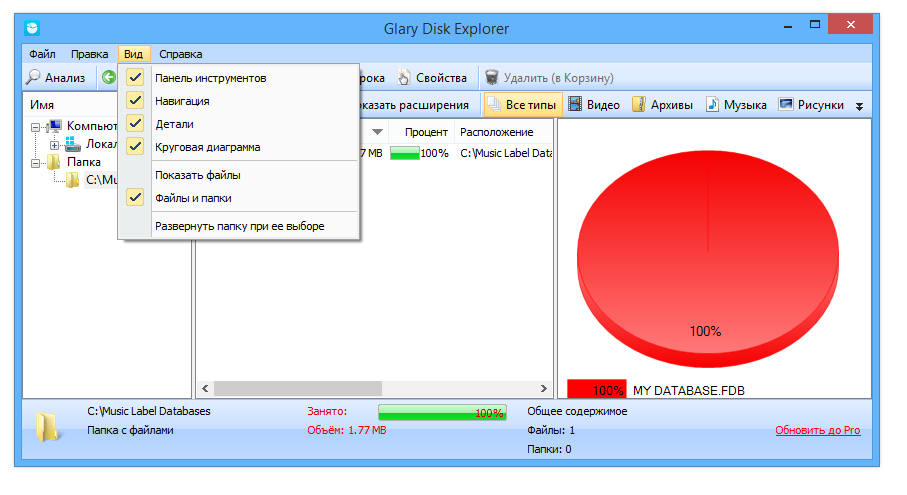Click the red legend swatch 100%
Screen dimensions: 907x495
(x=596, y=390)
